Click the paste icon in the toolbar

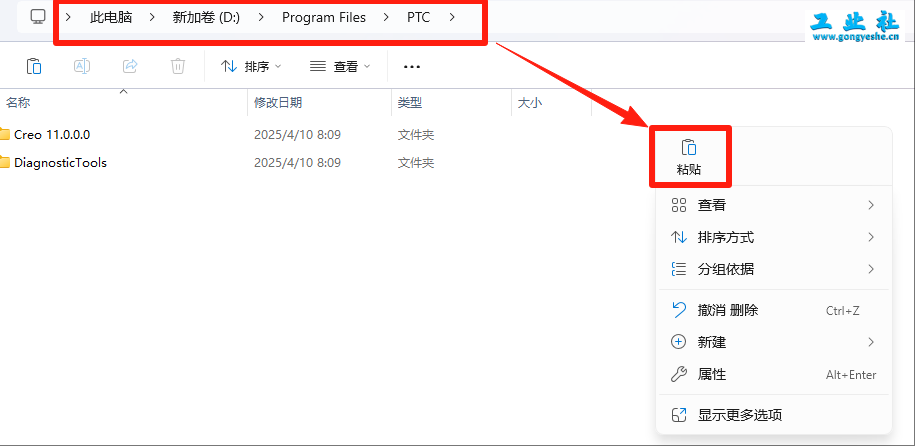click(x=34, y=66)
